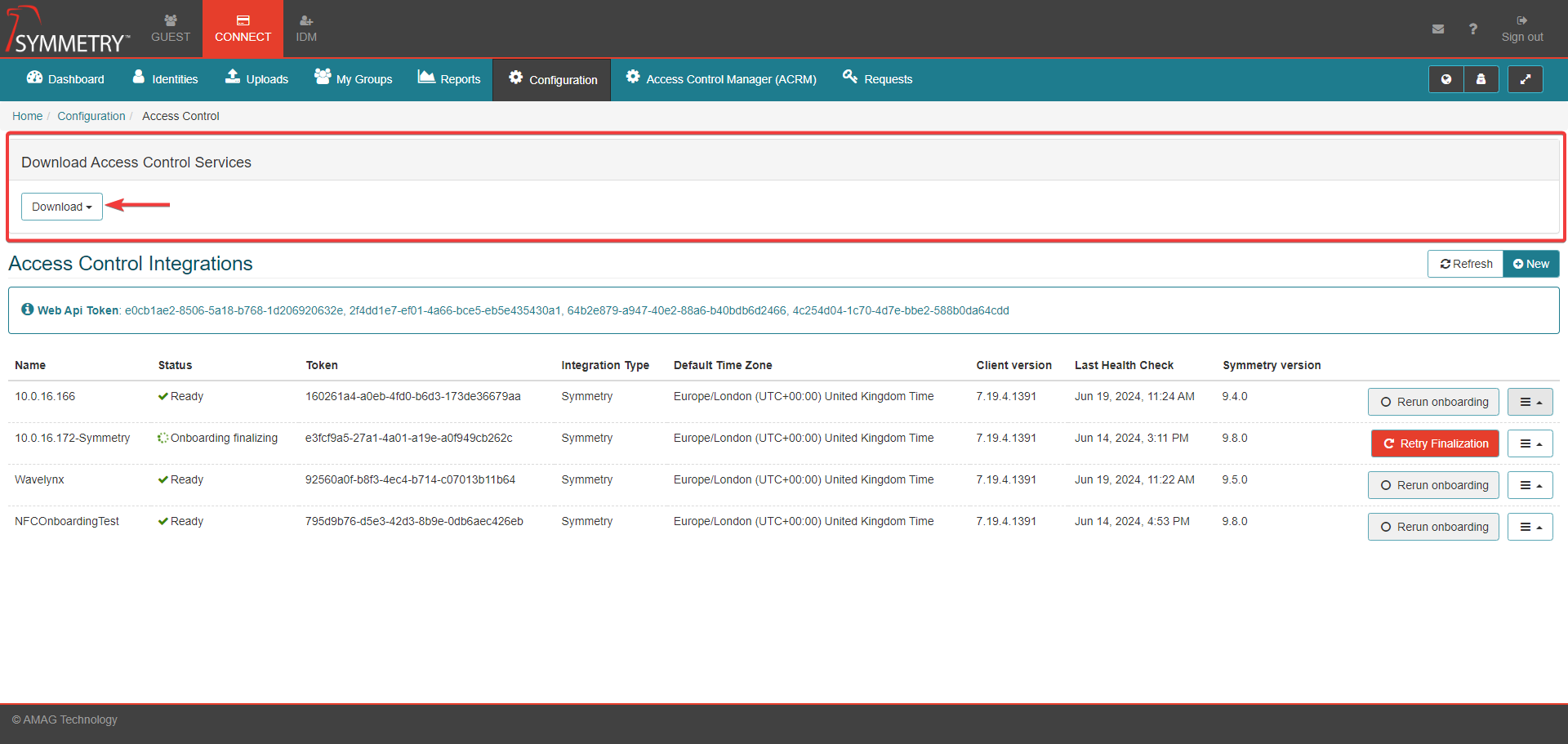
Task: Click the lock icon button
Action: pyautogui.click(x=1481, y=79)
